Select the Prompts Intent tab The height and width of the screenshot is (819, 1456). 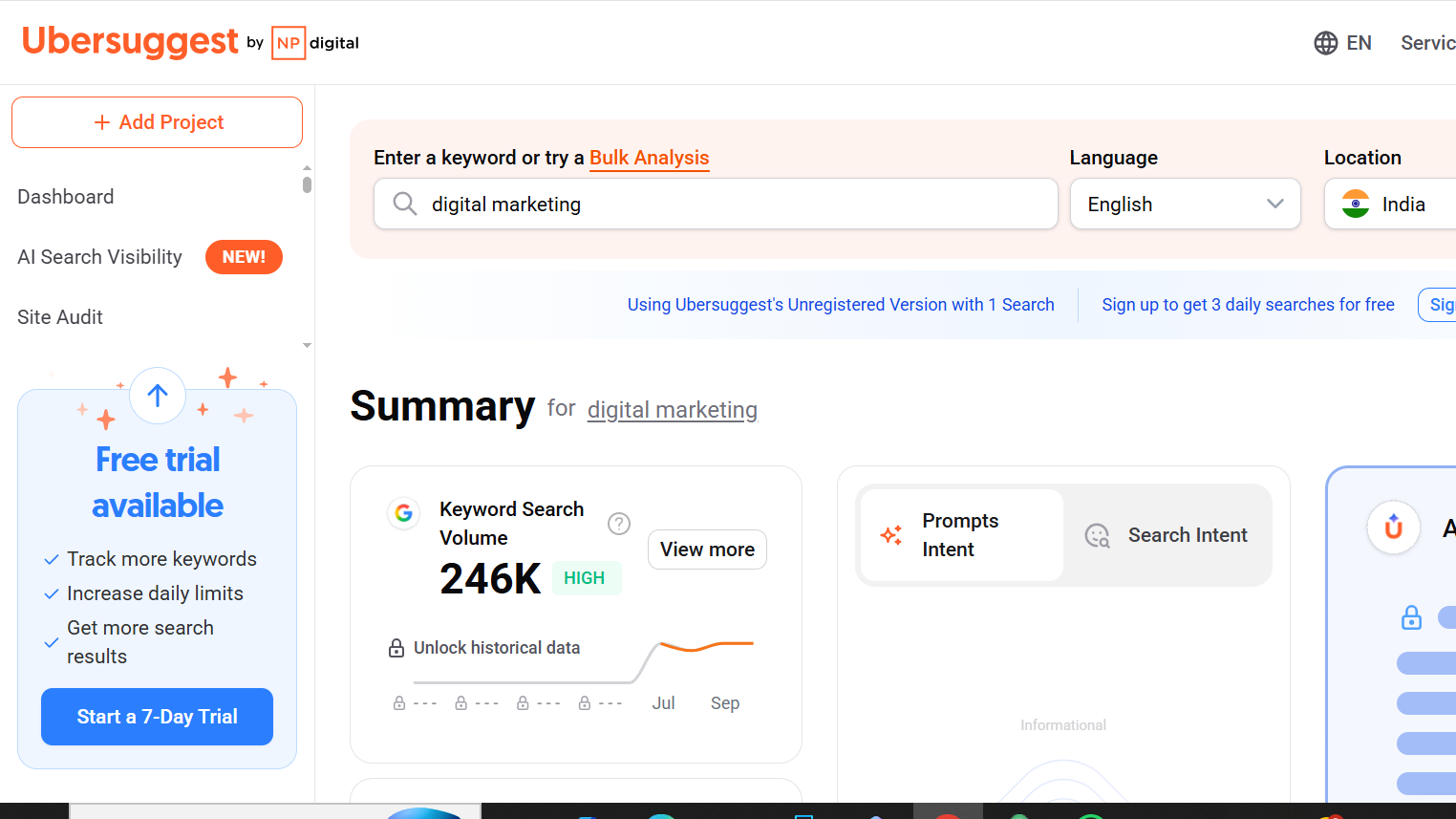point(959,535)
